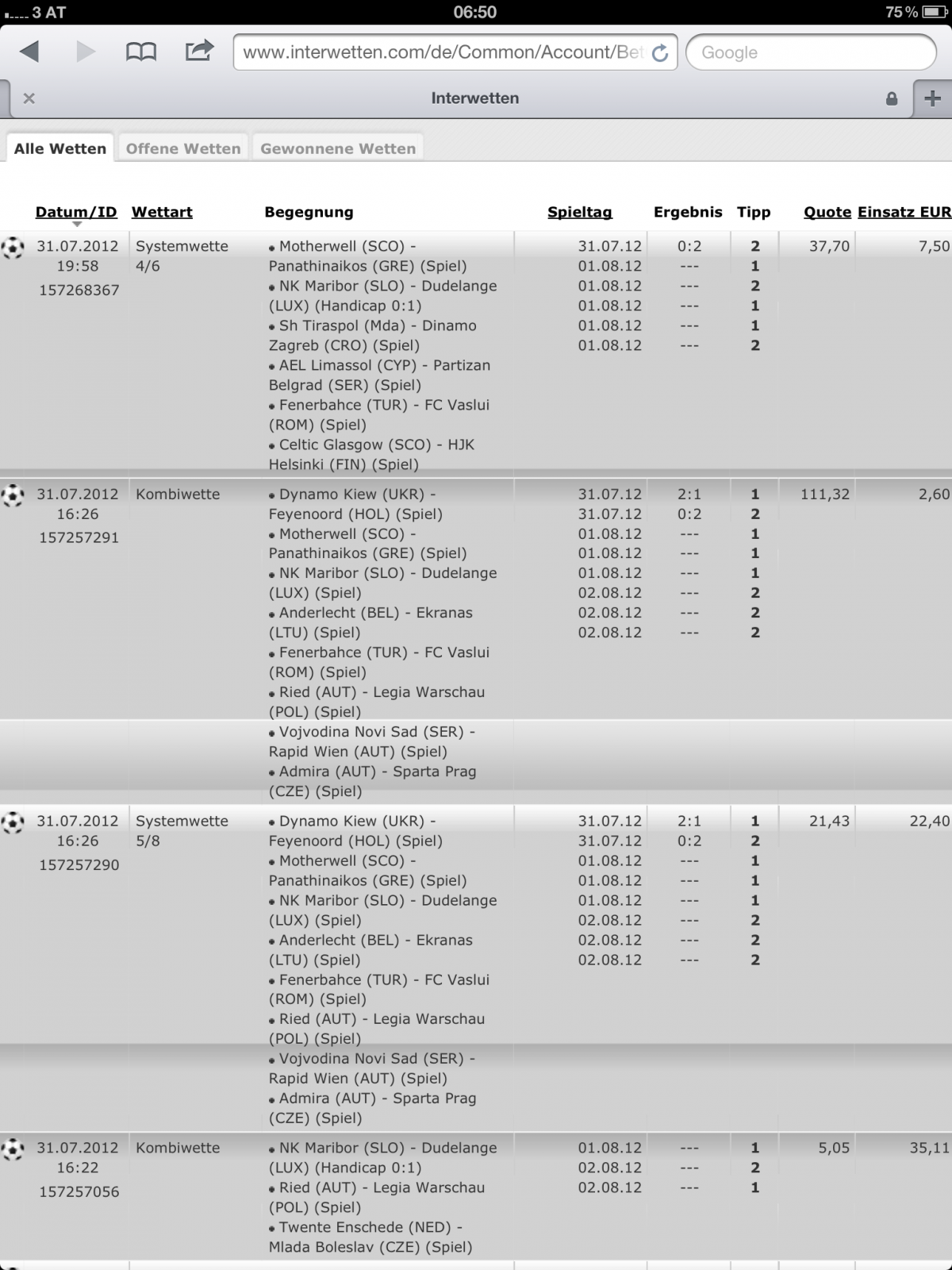
Task: Tap the padlock icon in tab bar
Action: 892,98
